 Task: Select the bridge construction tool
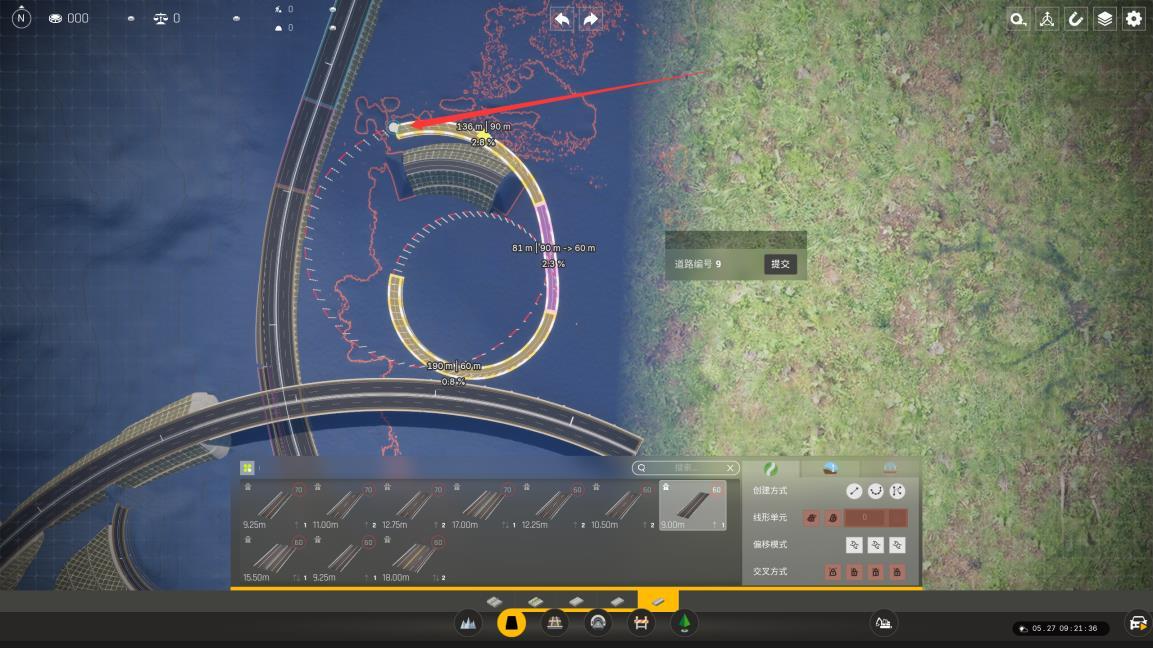coord(554,624)
